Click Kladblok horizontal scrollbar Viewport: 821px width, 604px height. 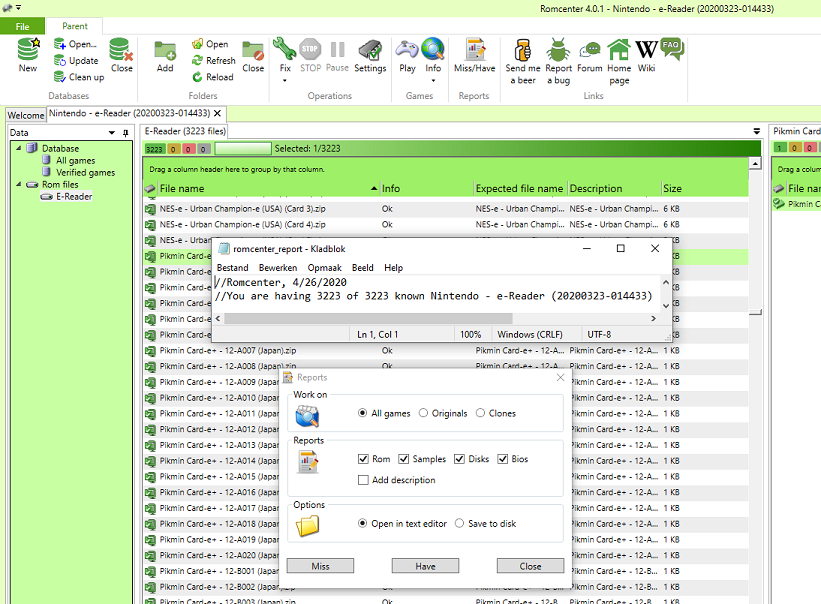[368, 319]
